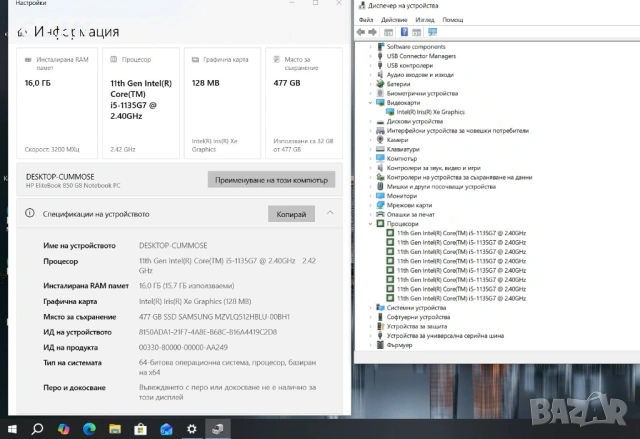Collapse the Видеокарти tree node
This screenshot has width=640, height=439.
pyautogui.click(x=370, y=103)
